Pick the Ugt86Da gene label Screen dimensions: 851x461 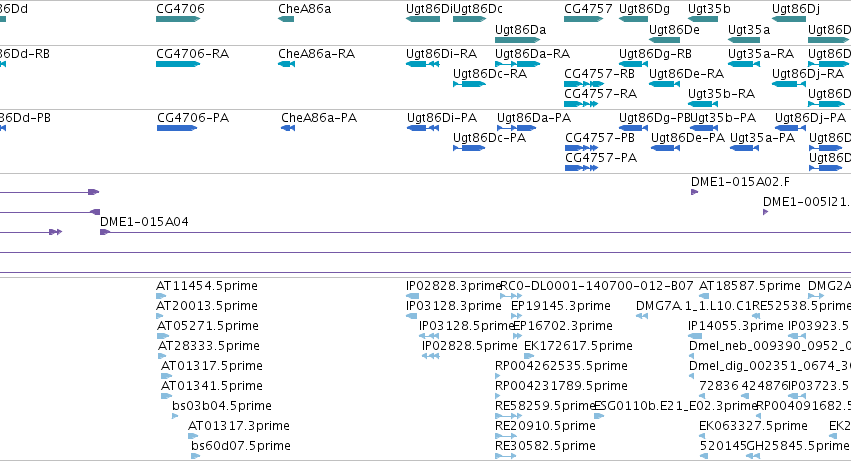tap(520, 29)
